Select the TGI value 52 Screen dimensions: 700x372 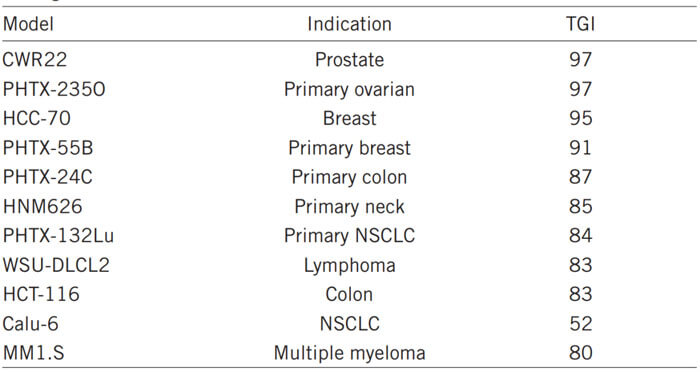(x=580, y=324)
